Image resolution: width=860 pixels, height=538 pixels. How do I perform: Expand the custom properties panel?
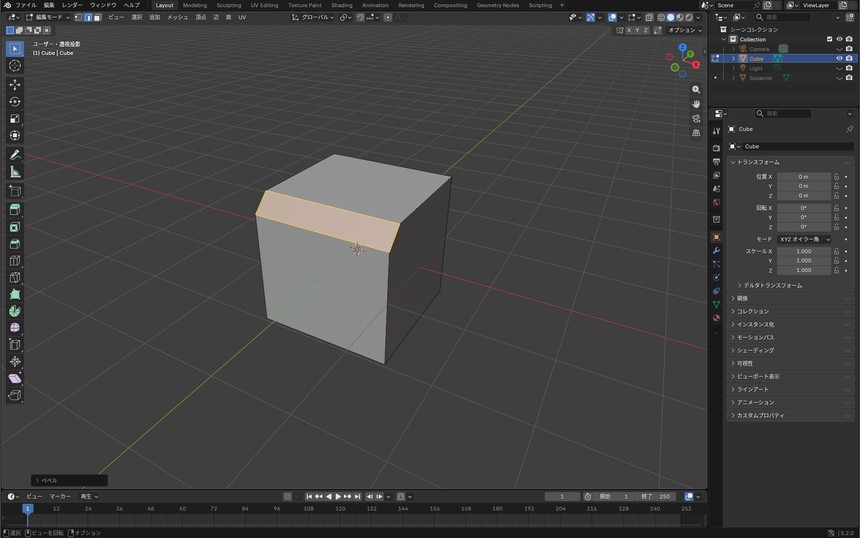[x=760, y=415]
